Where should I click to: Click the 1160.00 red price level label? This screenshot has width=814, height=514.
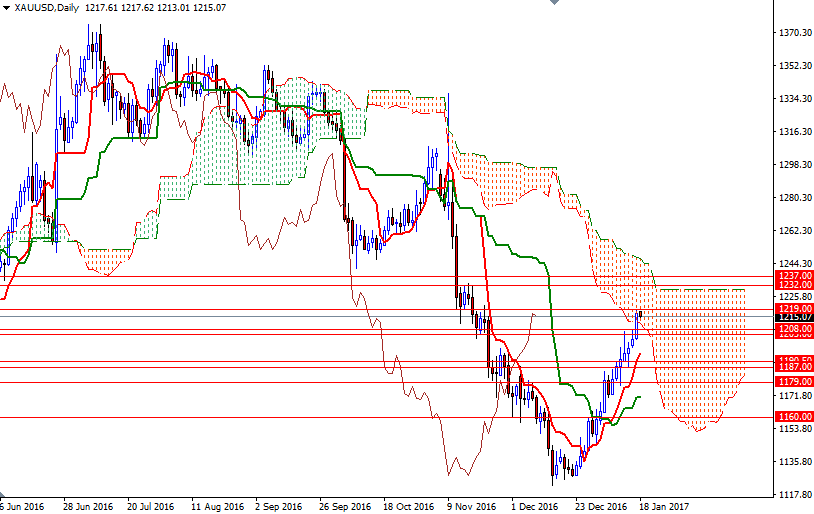[x=793, y=416]
